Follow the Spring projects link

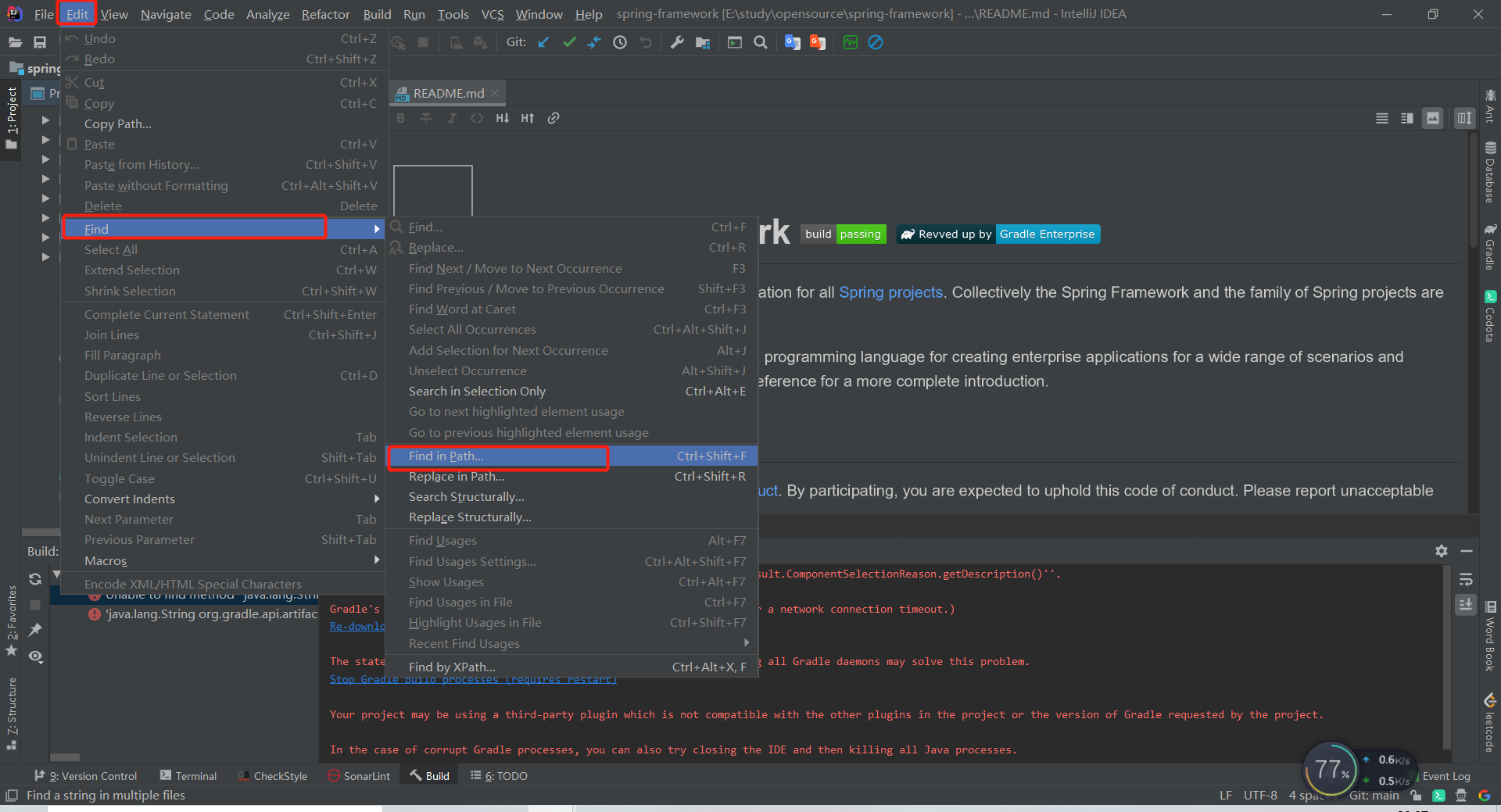tap(890, 292)
